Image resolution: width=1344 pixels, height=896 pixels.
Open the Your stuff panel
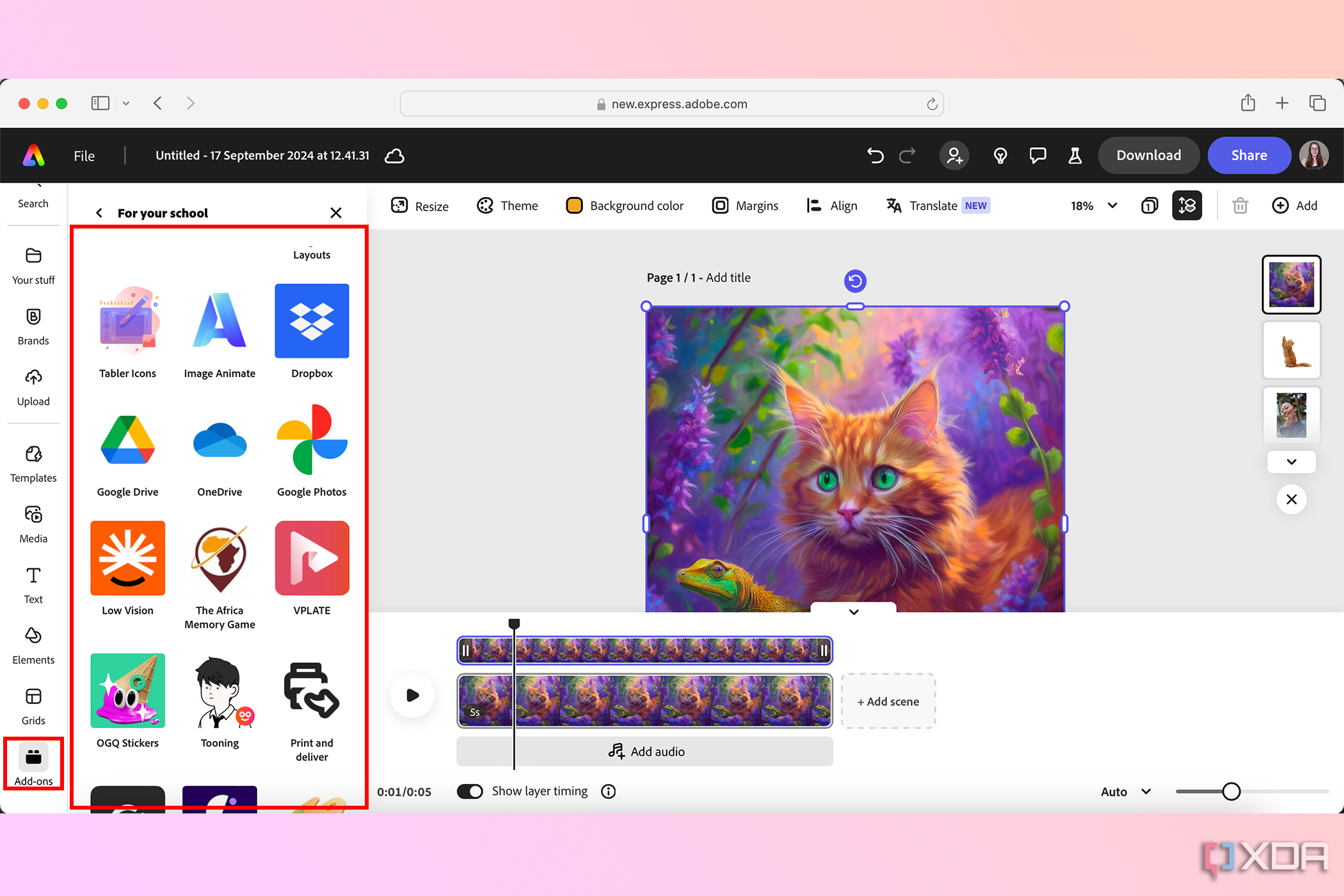[33, 266]
